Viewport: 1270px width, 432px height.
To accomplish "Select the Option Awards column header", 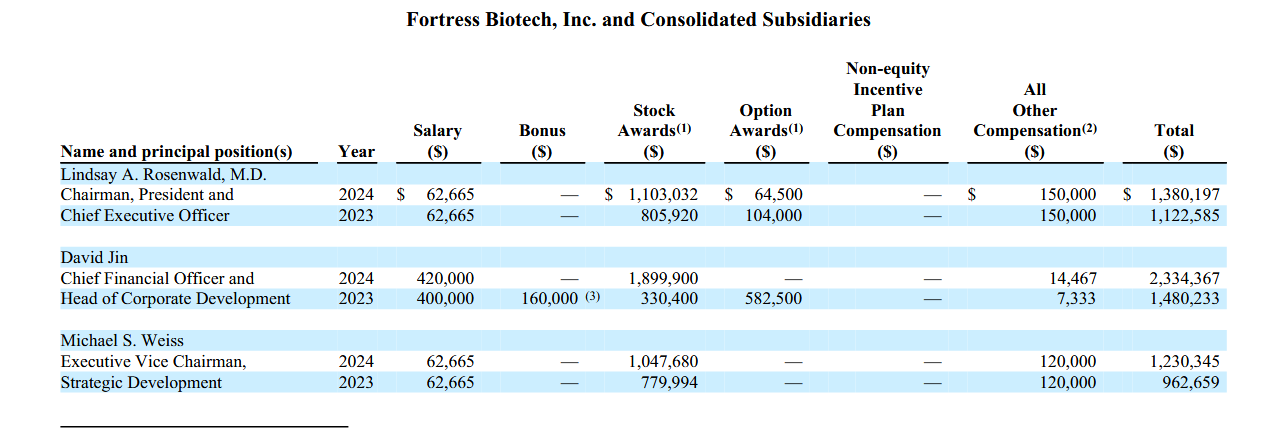I will [765, 131].
